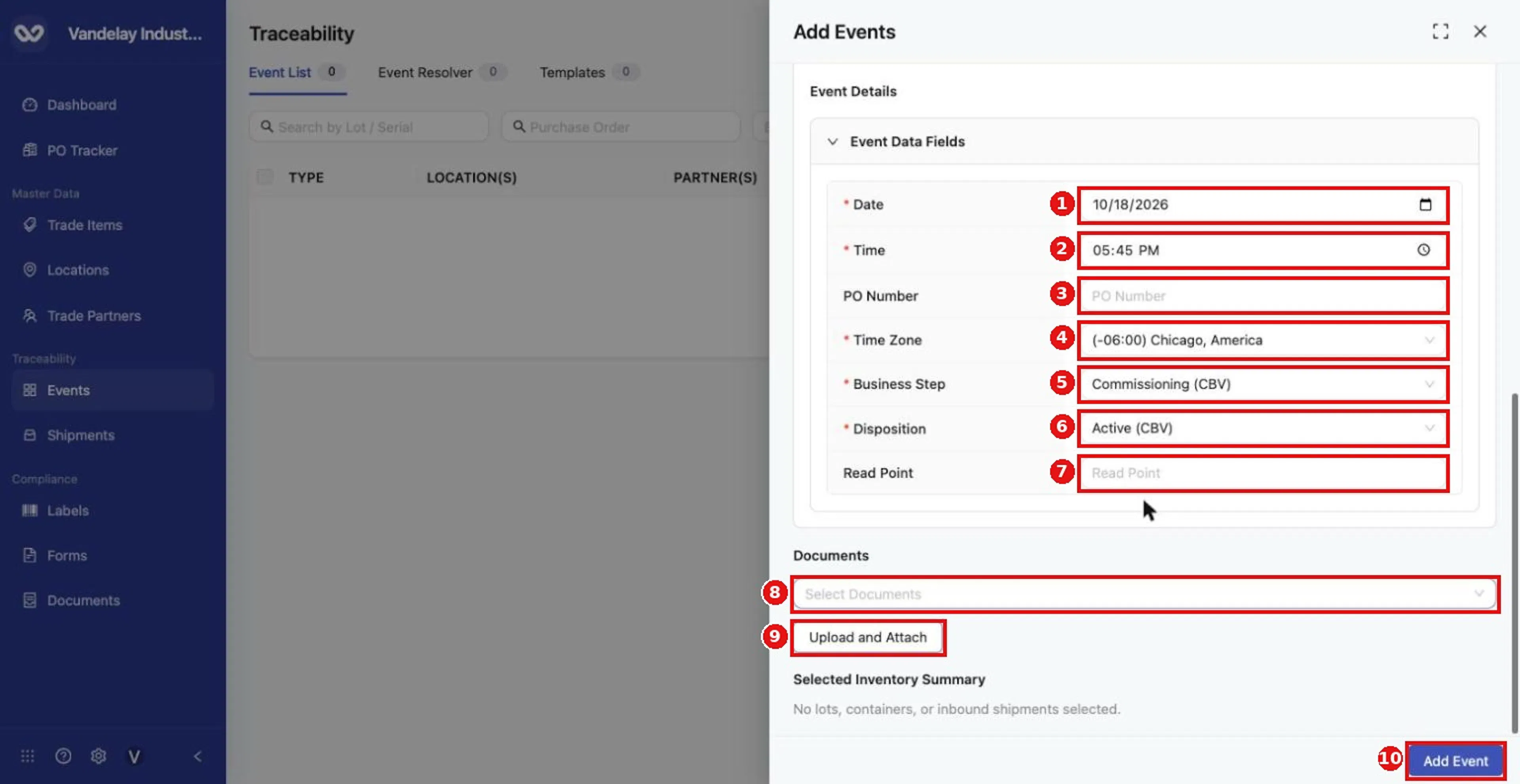
Task: Open the clock picker in Time field
Action: 1424,250
